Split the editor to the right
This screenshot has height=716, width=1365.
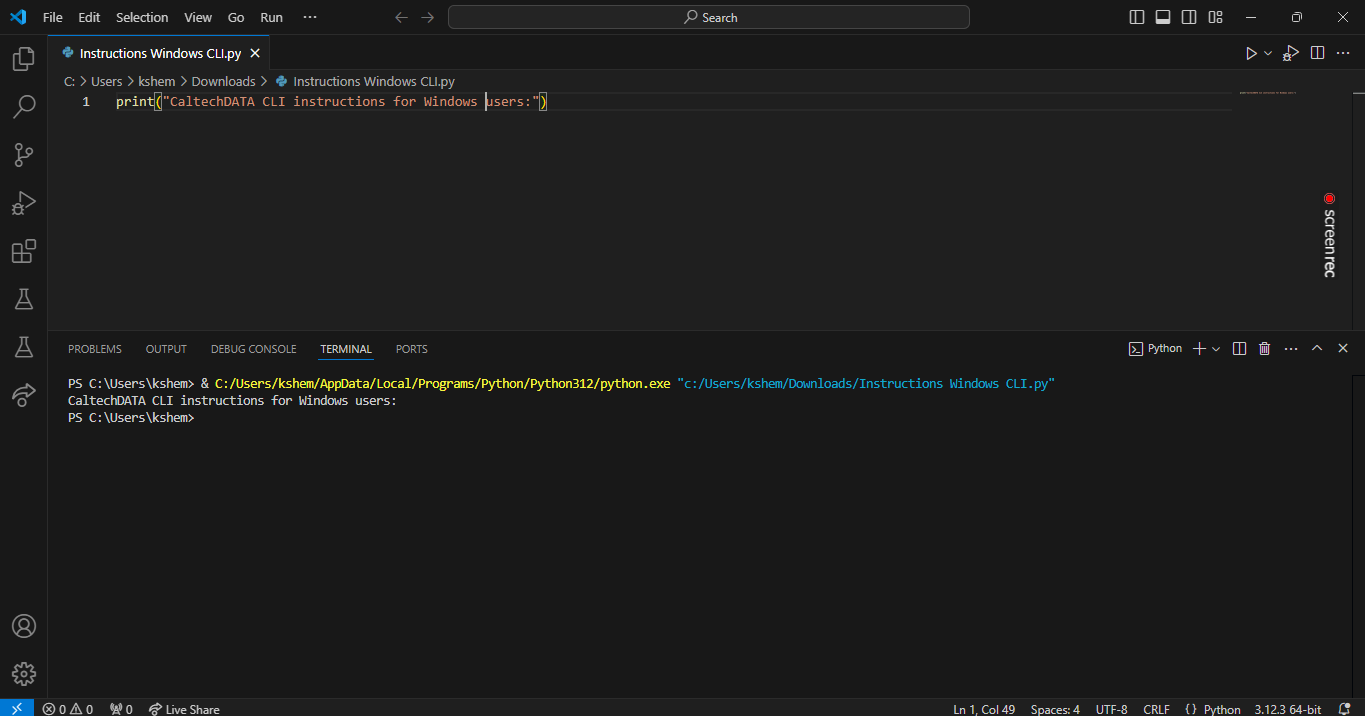coord(1318,53)
